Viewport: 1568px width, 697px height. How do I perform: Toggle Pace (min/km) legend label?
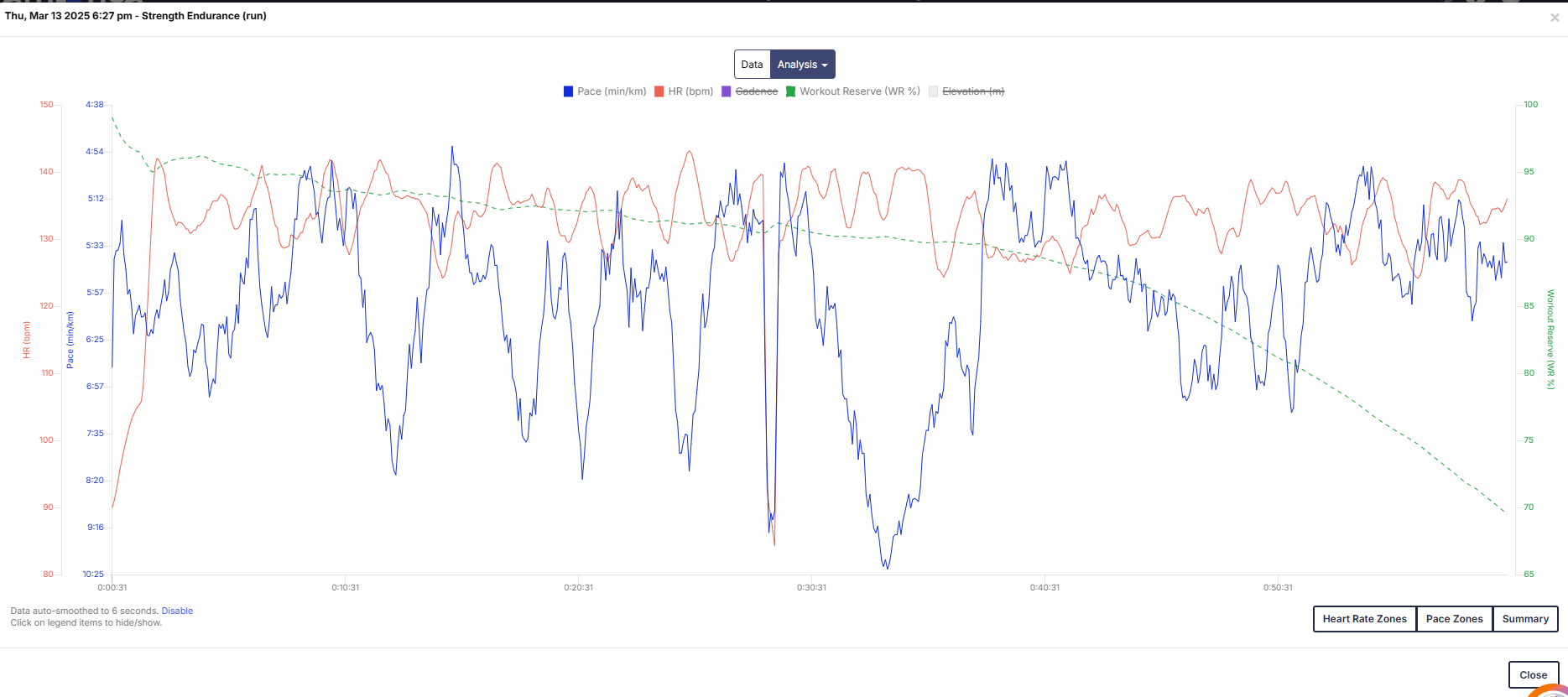click(612, 91)
